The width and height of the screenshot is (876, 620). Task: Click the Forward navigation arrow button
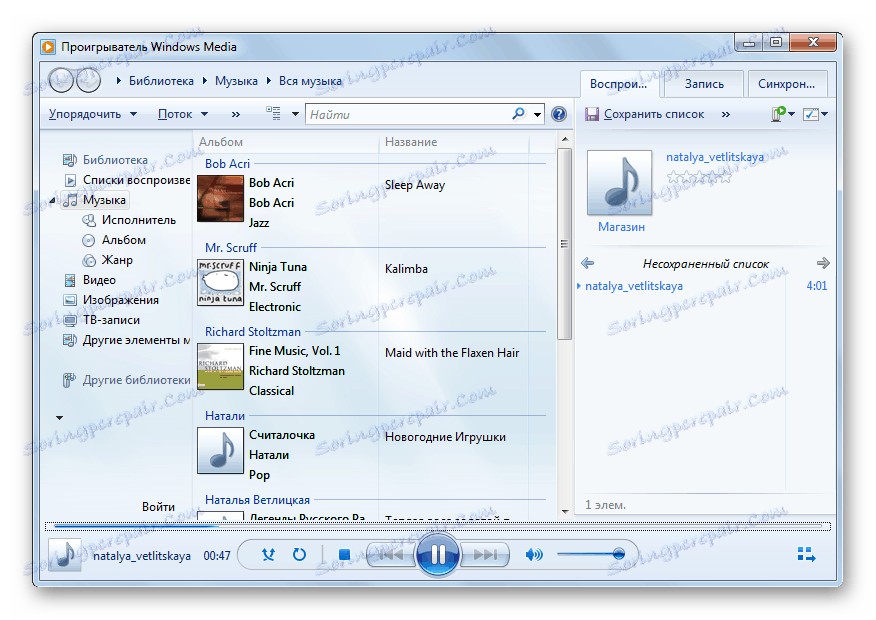point(88,81)
